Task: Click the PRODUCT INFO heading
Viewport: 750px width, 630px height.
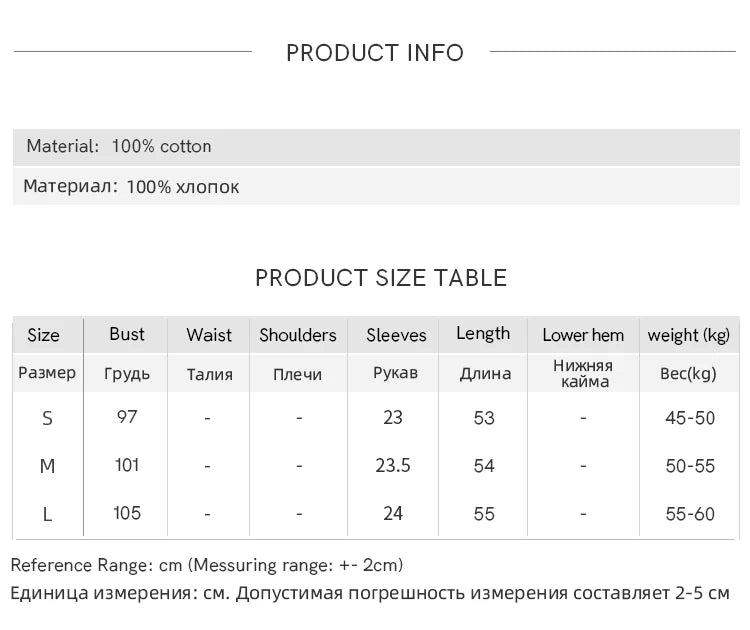Action: [x=375, y=53]
